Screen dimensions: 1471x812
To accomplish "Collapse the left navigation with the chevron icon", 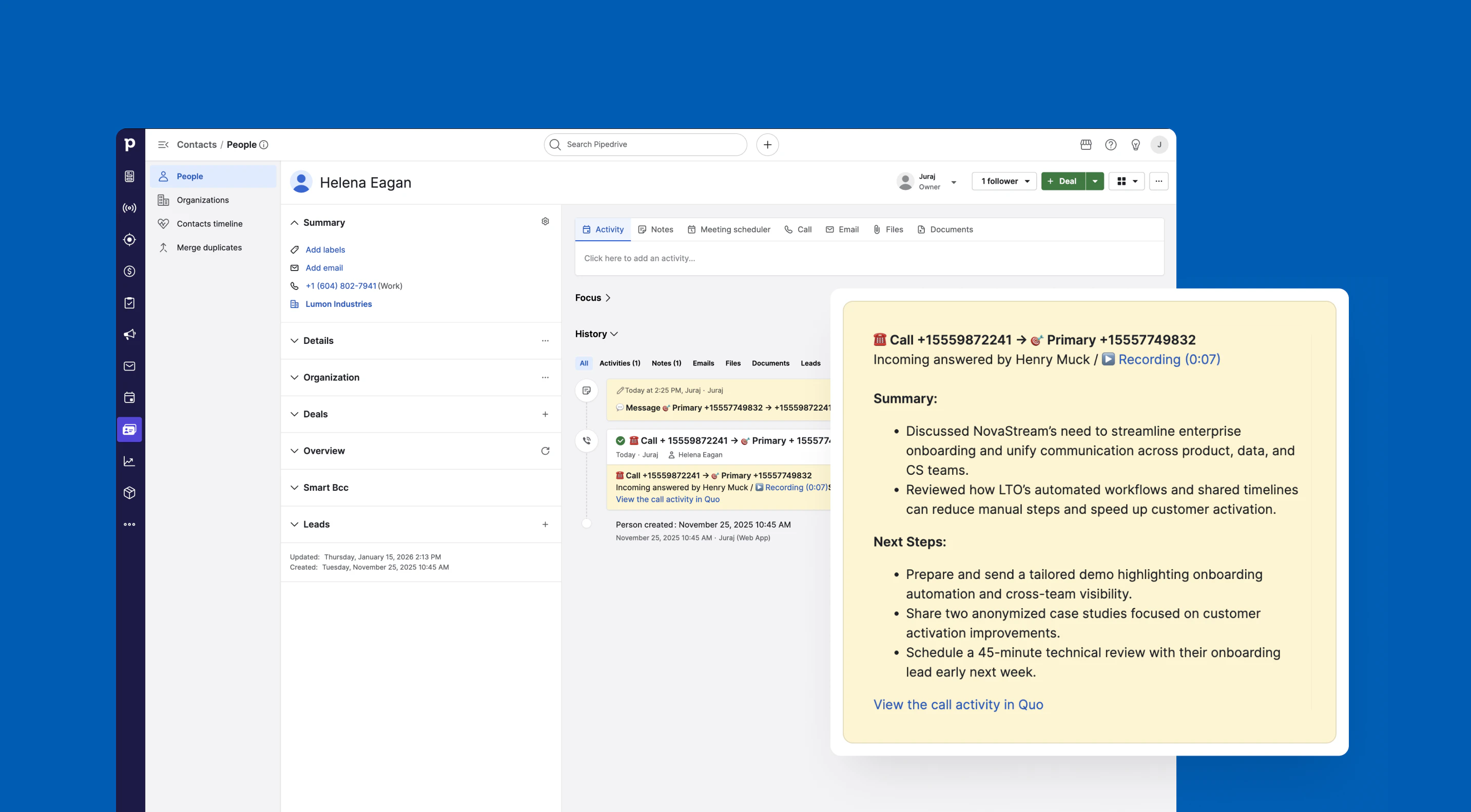I will tap(163, 144).
